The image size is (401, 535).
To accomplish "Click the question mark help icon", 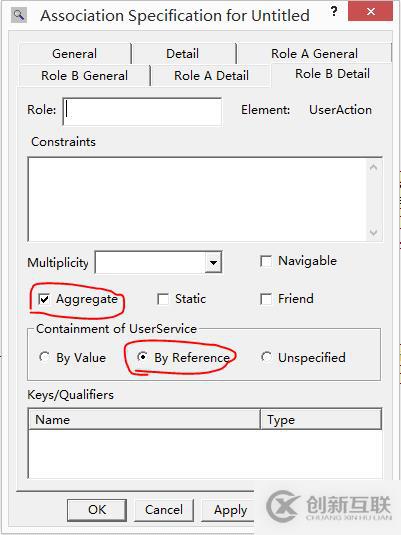I will coord(334,12).
